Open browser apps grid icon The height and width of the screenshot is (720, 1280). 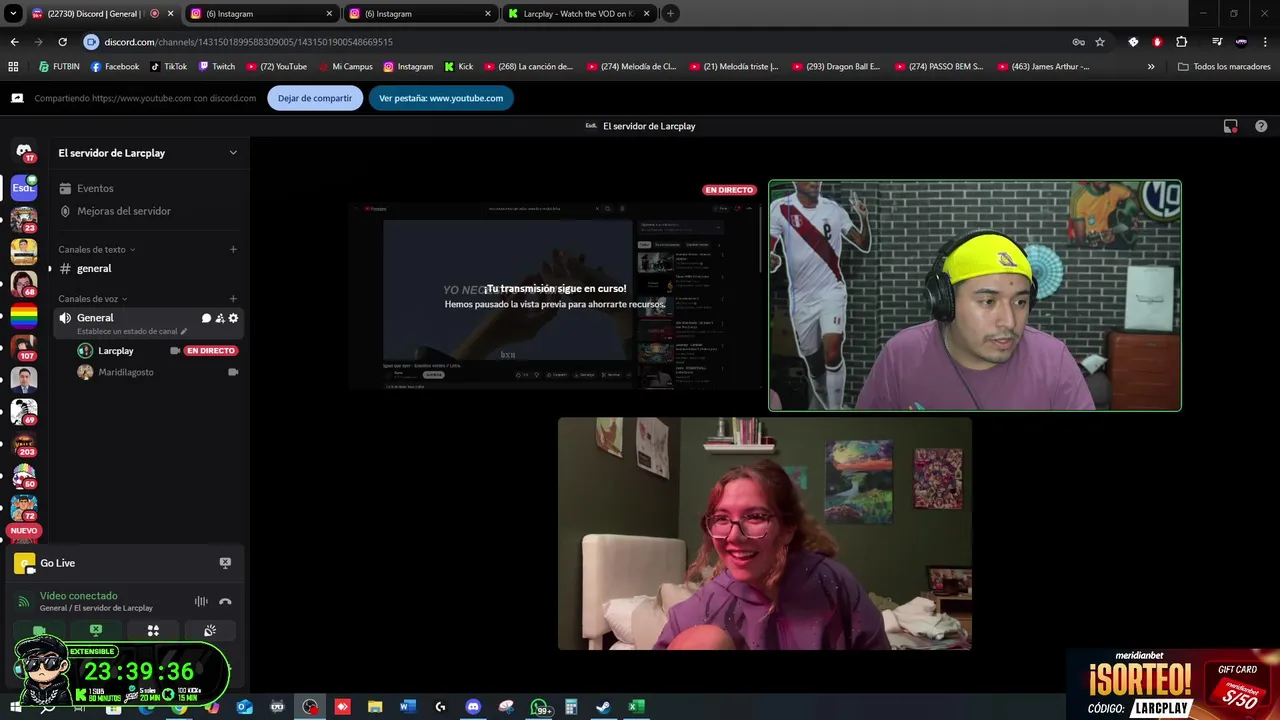click(13, 67)
